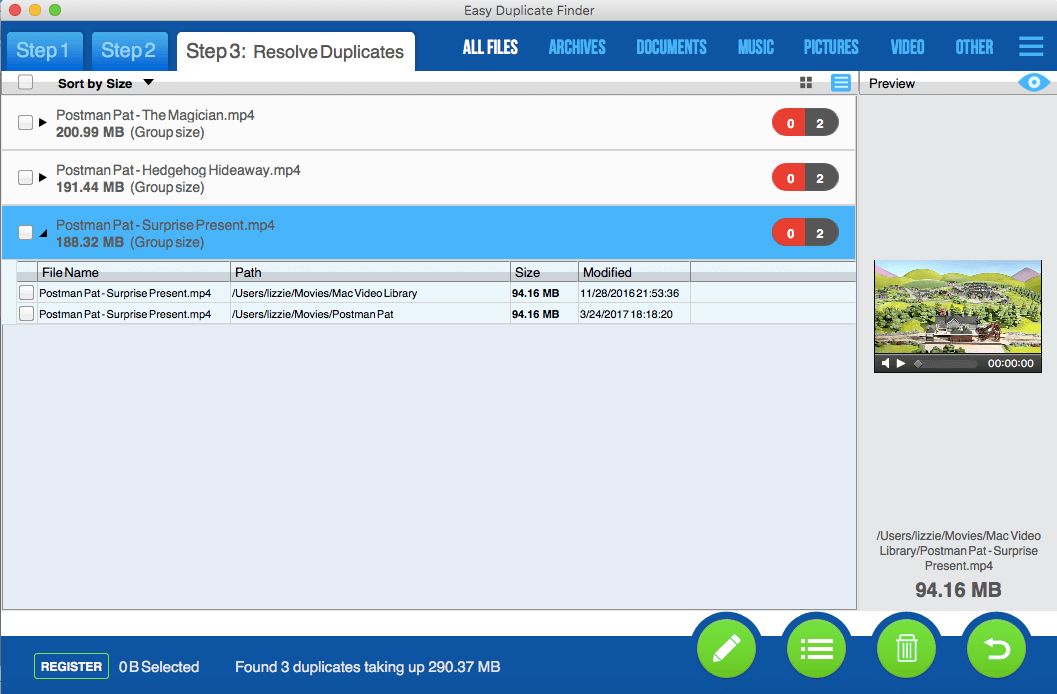Click the green trash delete button

click(907, 649)
